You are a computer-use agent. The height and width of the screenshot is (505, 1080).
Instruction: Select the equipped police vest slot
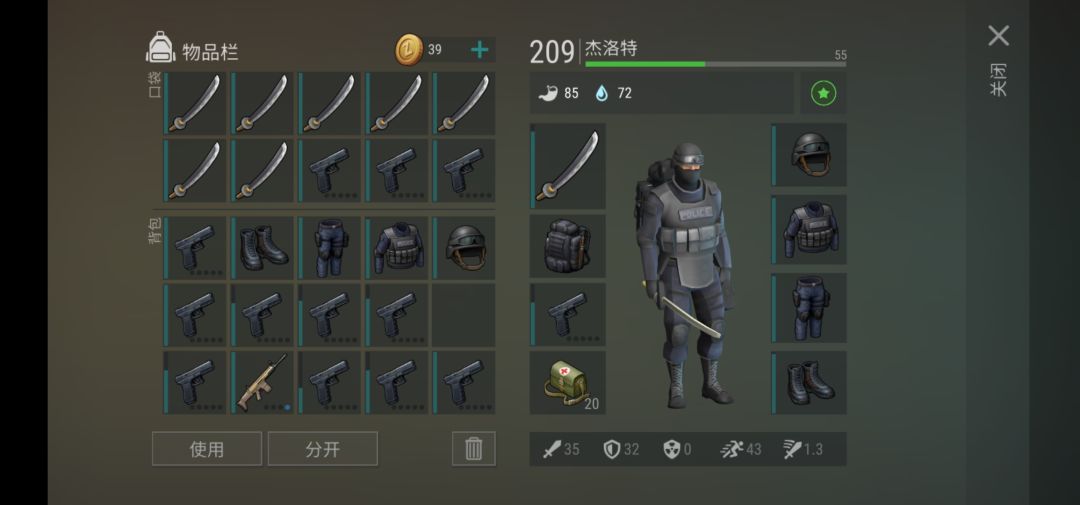809,229
